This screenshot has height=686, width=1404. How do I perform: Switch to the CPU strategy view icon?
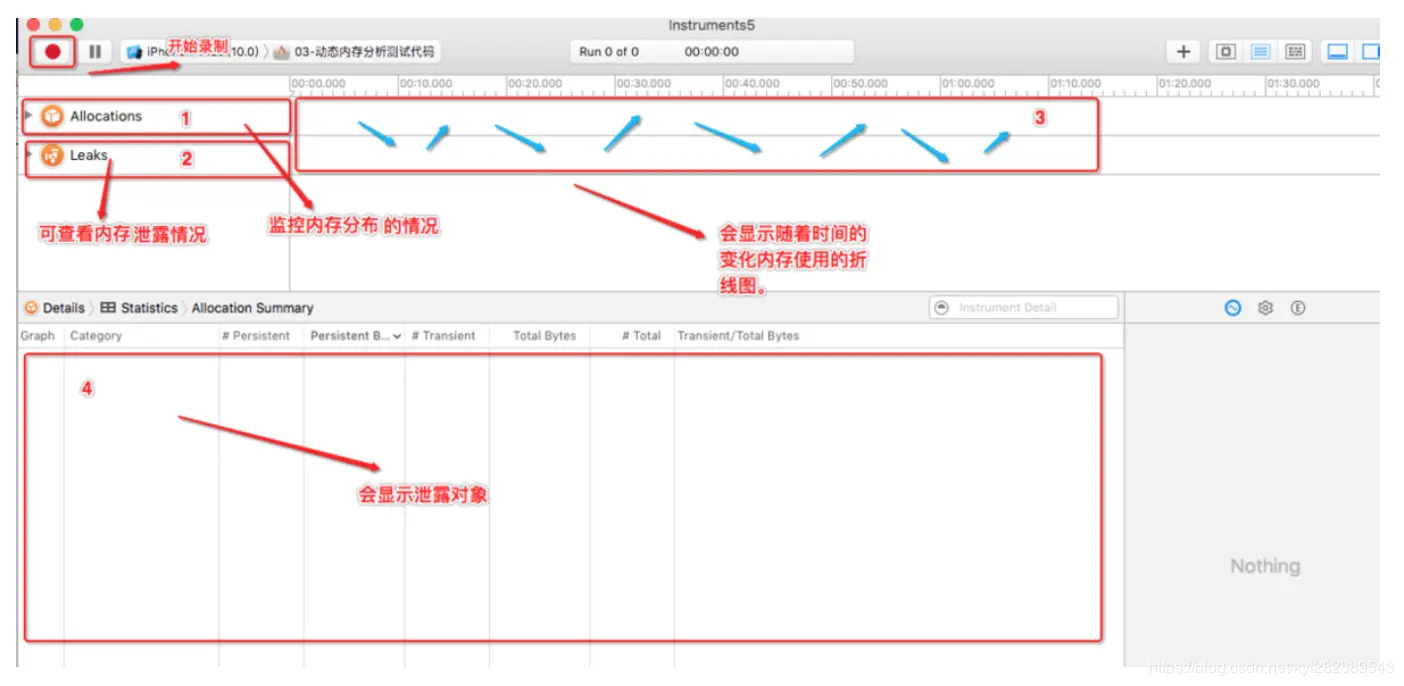pos(1226,51)
